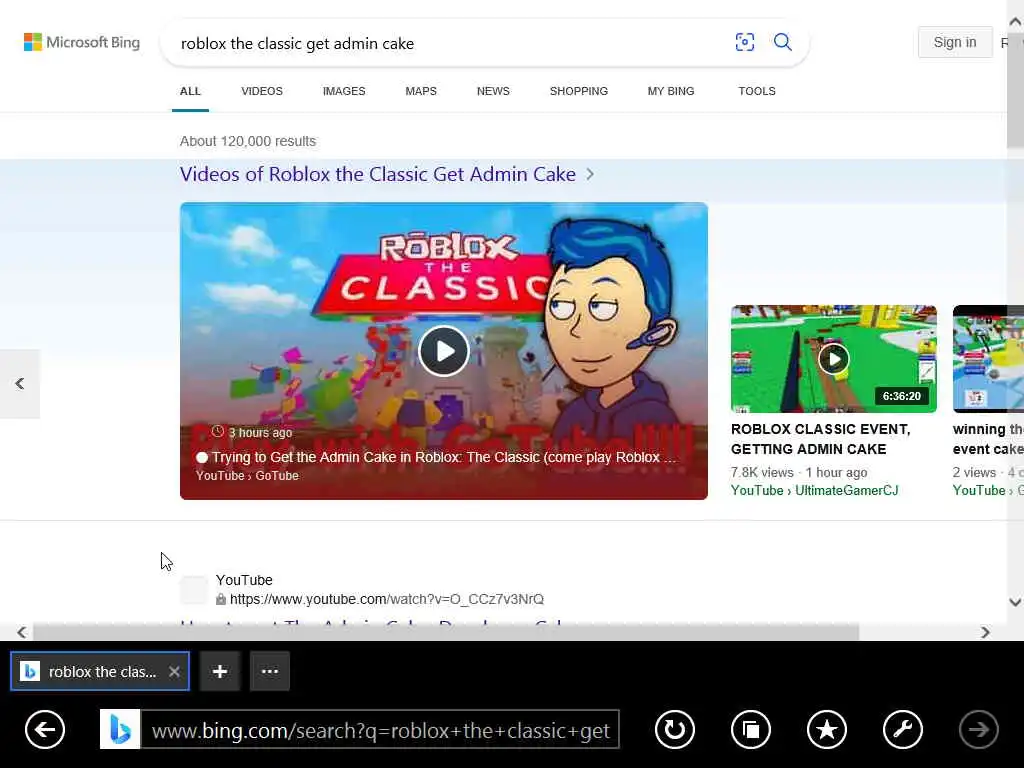Play the large GoTube featured video
Viewport: 1024px width, 768px height.
444,351
